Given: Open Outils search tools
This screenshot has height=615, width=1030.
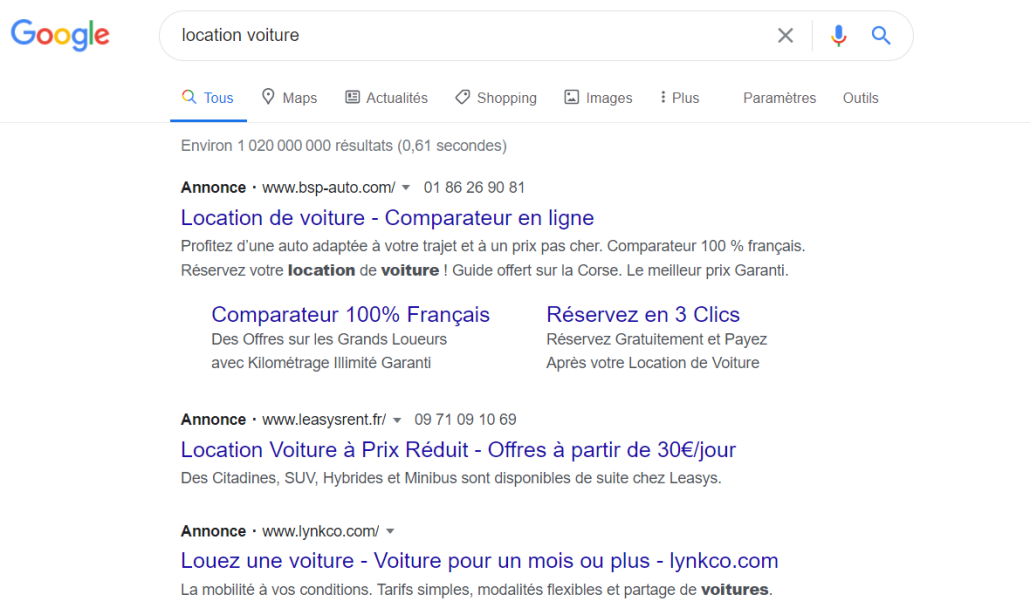Looking at the screenshot, I should (861, 98).
